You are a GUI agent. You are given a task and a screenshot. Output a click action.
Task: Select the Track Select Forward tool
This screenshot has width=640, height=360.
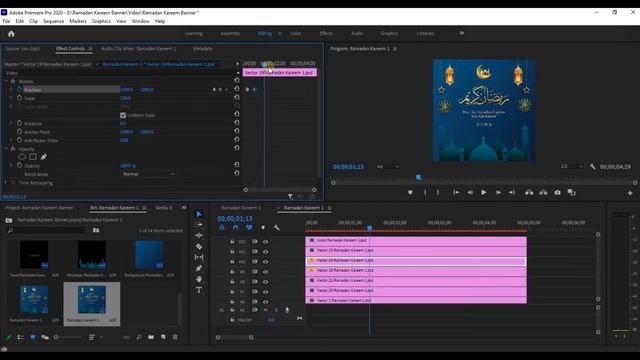199,225
